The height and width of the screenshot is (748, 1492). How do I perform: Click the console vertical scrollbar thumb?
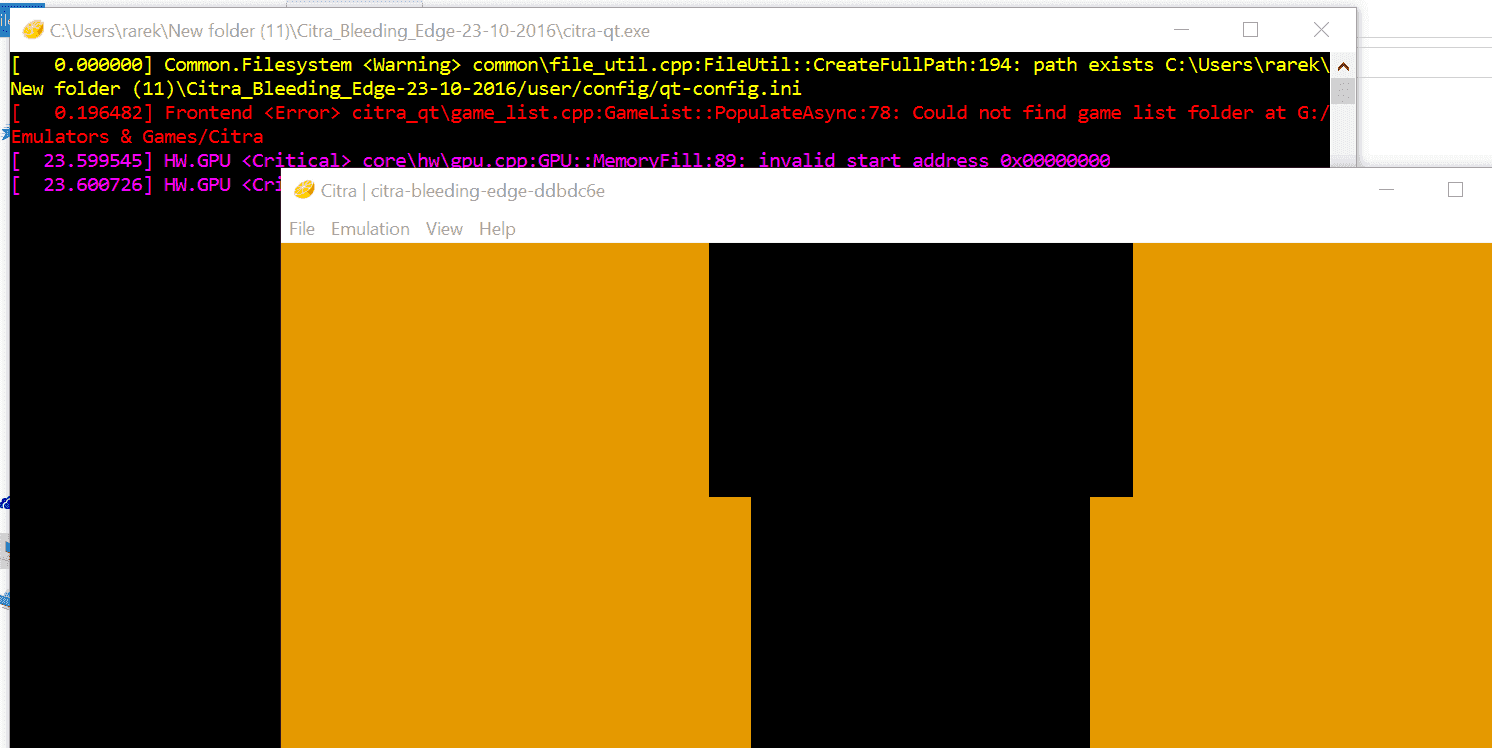click(1343, 91)
